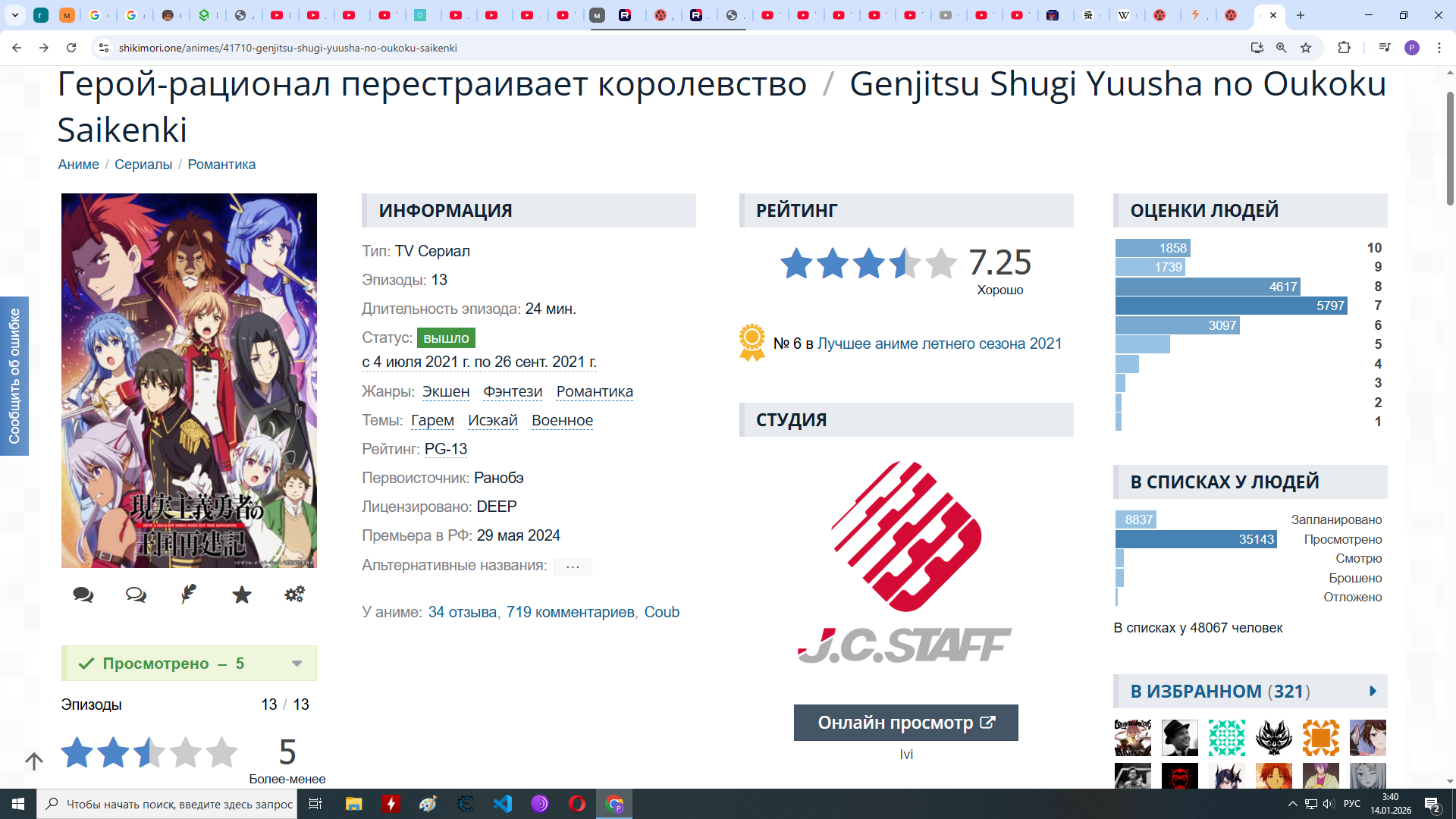This screenshot has width=1456, height=819.
Task: Expand the В избранном section arrow
Action: (x=1373, y=691)
